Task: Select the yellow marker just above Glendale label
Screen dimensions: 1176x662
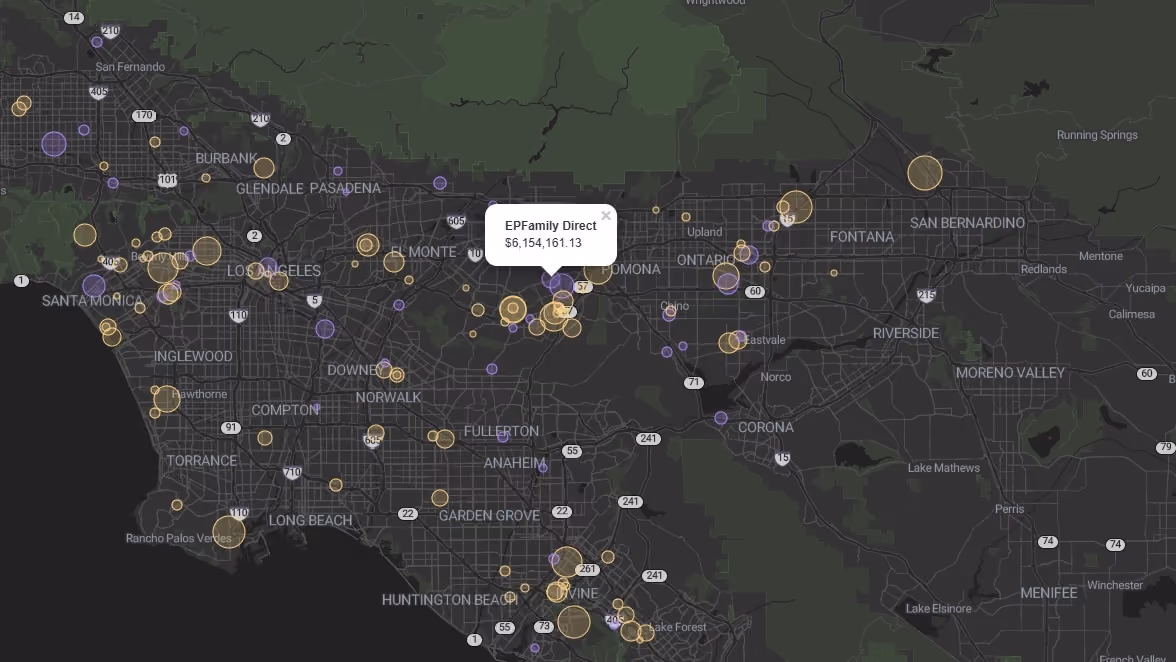Action: [264, 168]
